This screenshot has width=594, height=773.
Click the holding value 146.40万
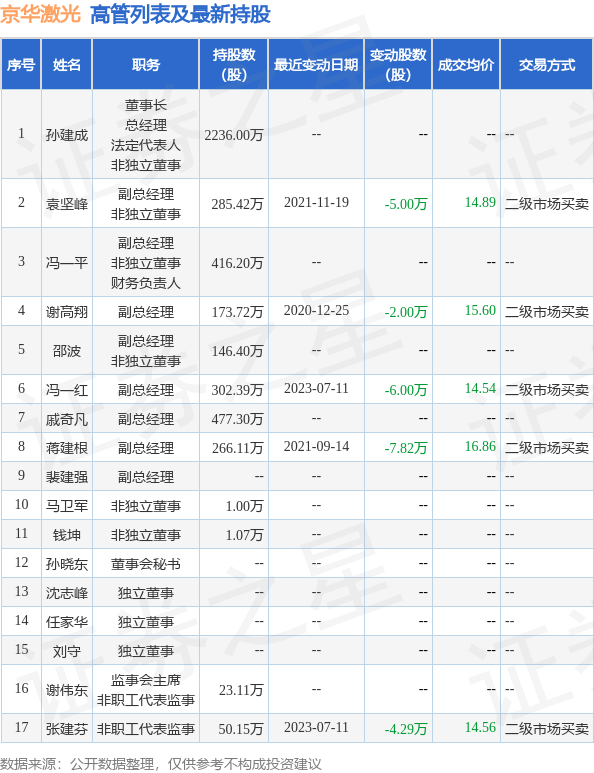237,351
